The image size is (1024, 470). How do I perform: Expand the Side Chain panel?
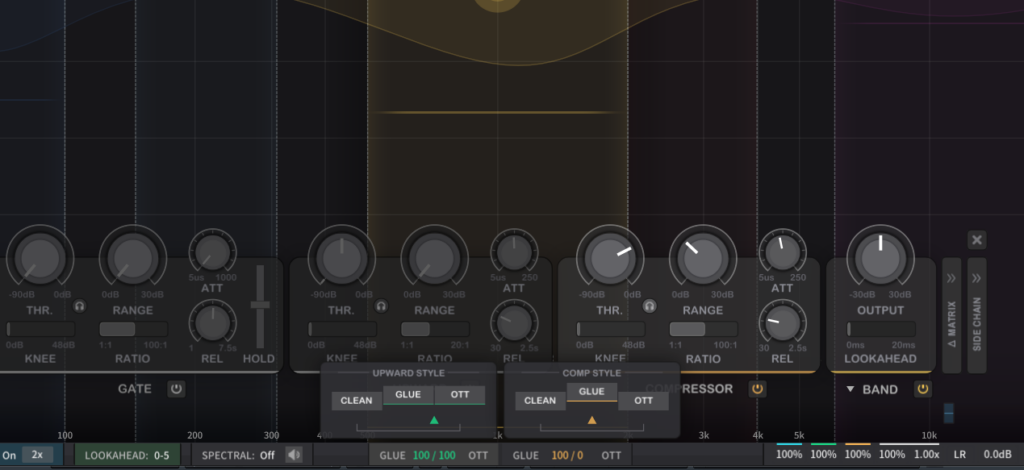pos(977,315)
